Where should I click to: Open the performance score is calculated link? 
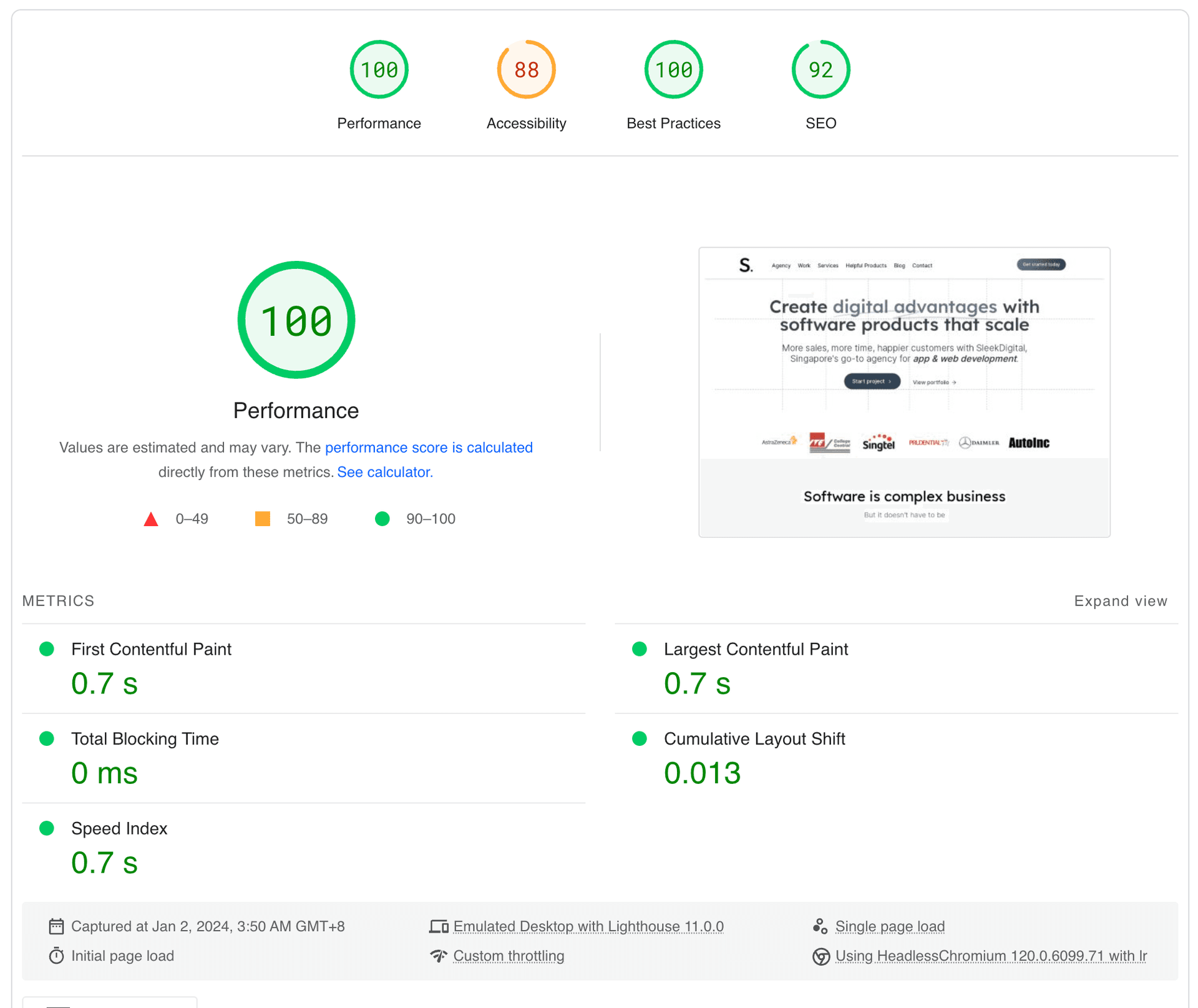(429, 448)
